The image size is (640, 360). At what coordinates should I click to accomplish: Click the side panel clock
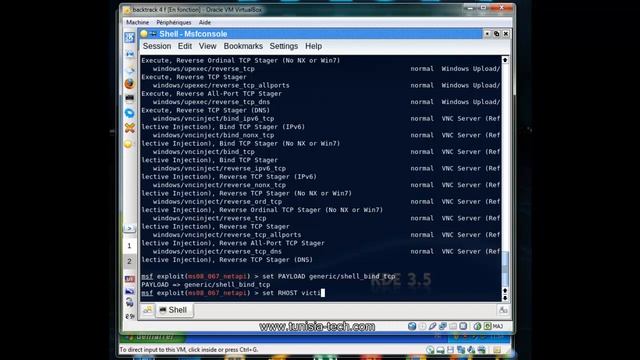tap(130, 316)
